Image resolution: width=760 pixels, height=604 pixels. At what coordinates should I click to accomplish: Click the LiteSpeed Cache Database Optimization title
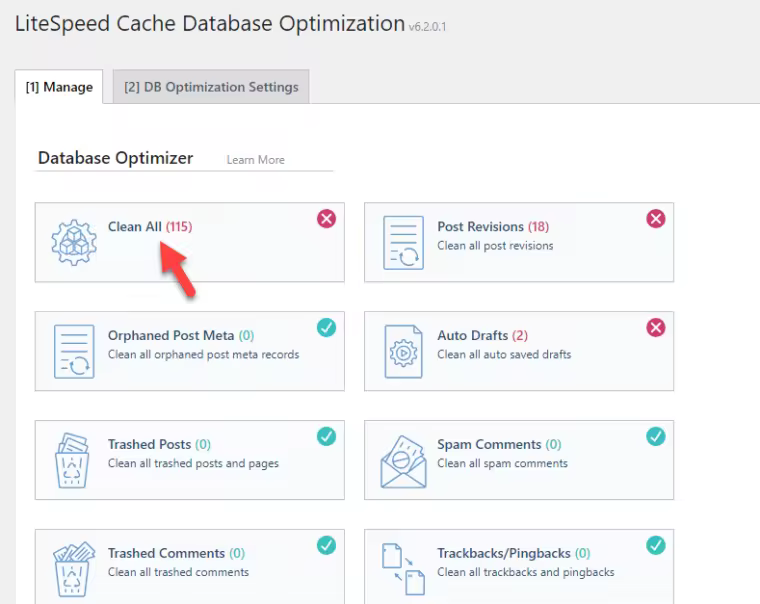[210, 24]
